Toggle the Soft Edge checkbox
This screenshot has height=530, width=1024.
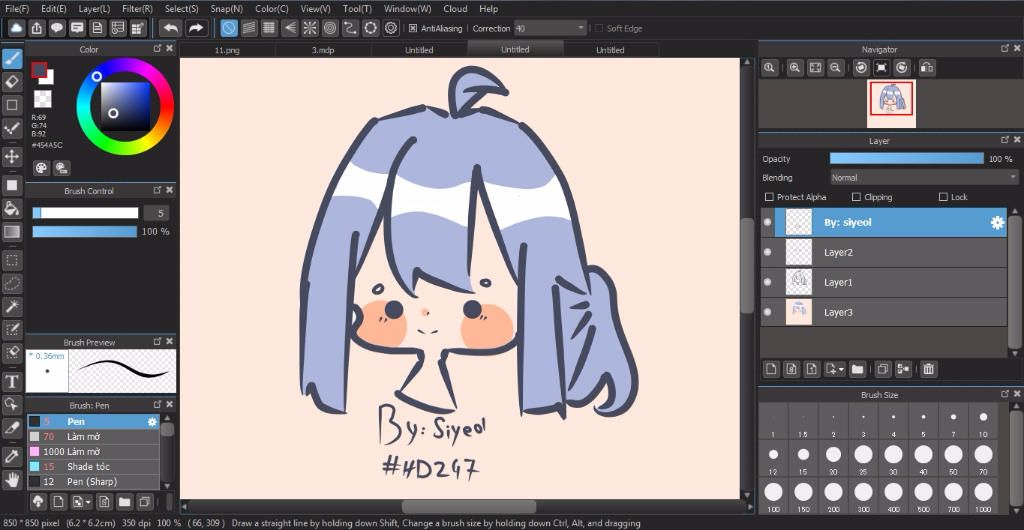pyautogui.click(x=599, y=28)
